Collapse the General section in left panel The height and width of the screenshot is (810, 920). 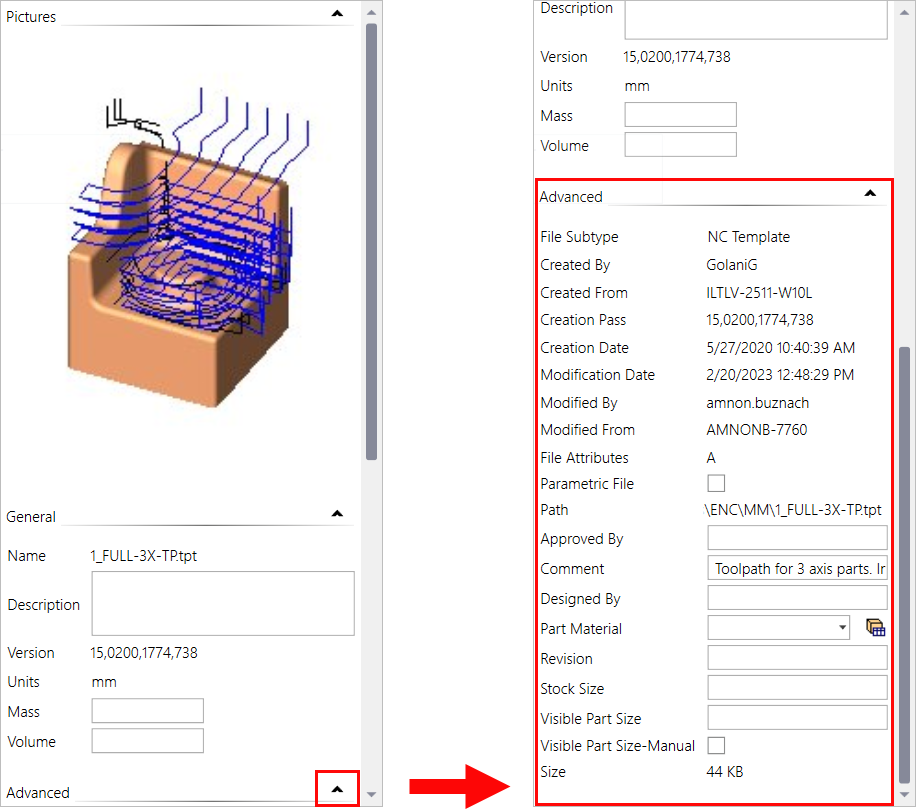pos(337,514)
